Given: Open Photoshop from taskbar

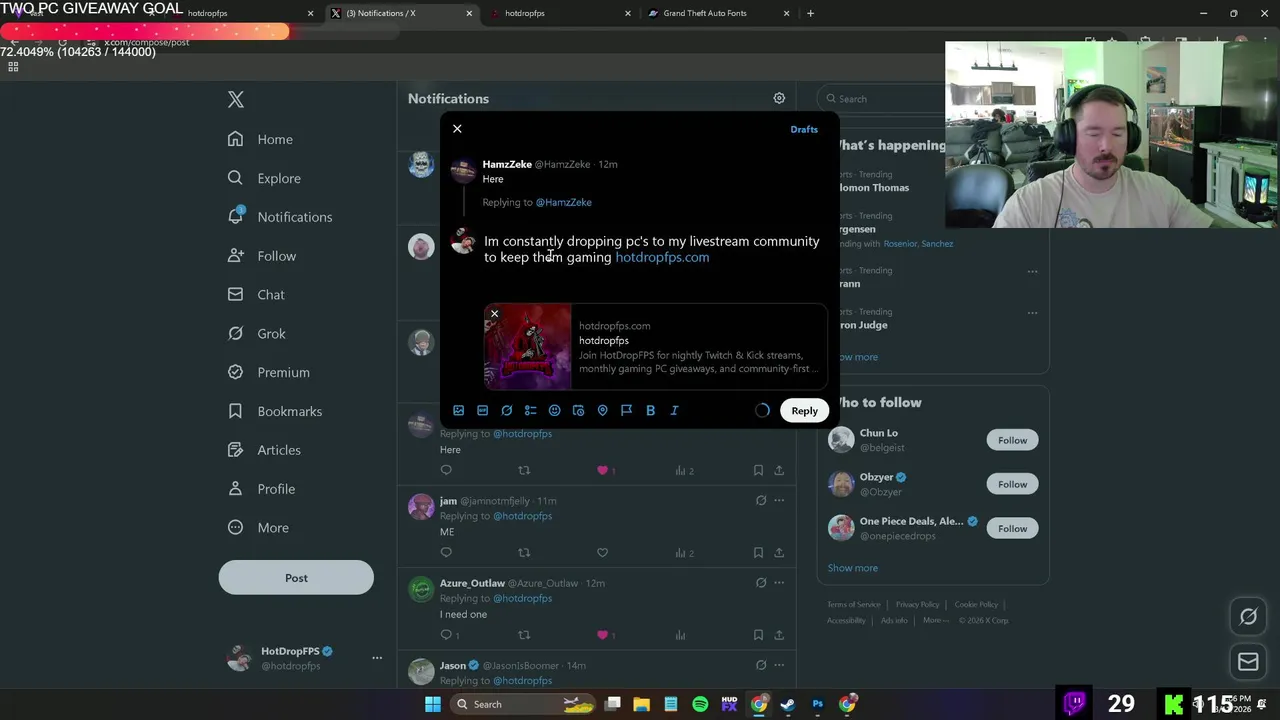Looking at the screenshot, I should pyautogui.click(x=817, y=704).
